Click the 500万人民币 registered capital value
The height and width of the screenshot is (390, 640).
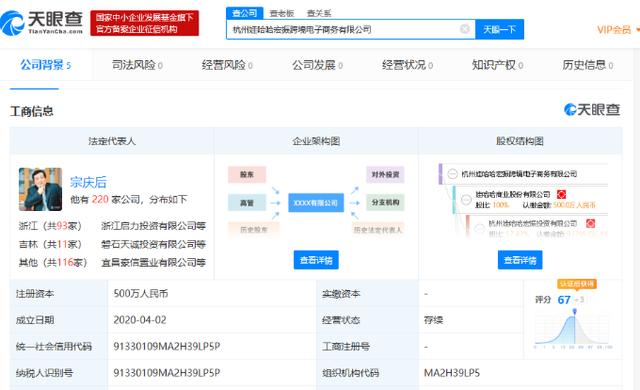[141, 293]
